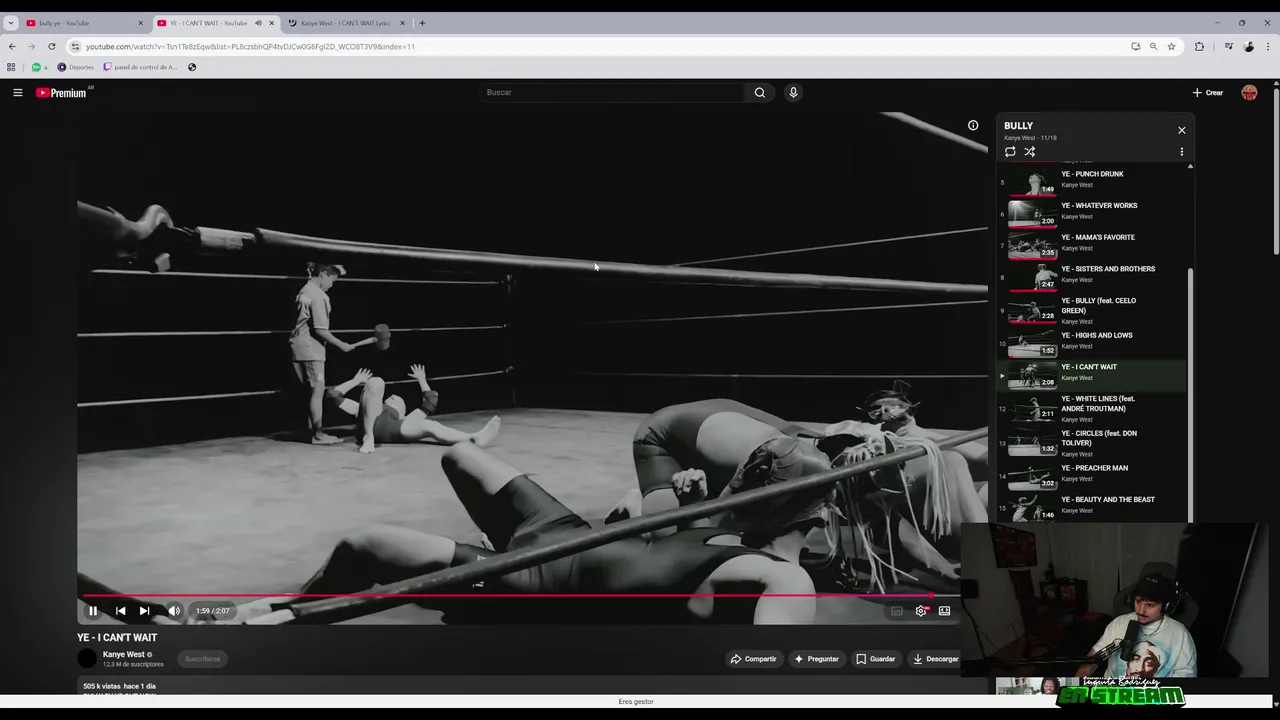Open media controls icon in toolbar
1280x720 pixels.
1229,46
